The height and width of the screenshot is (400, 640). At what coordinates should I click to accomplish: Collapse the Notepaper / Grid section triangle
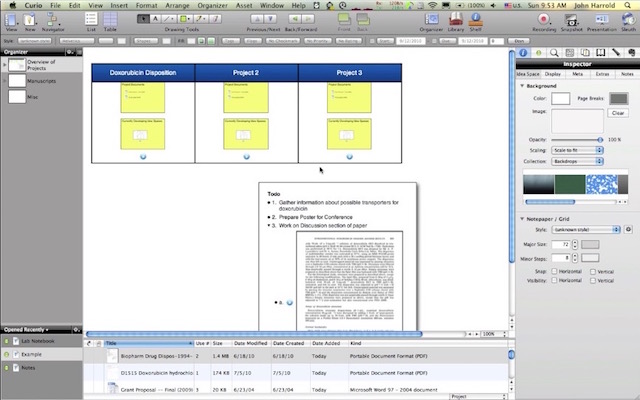point(522,219)
